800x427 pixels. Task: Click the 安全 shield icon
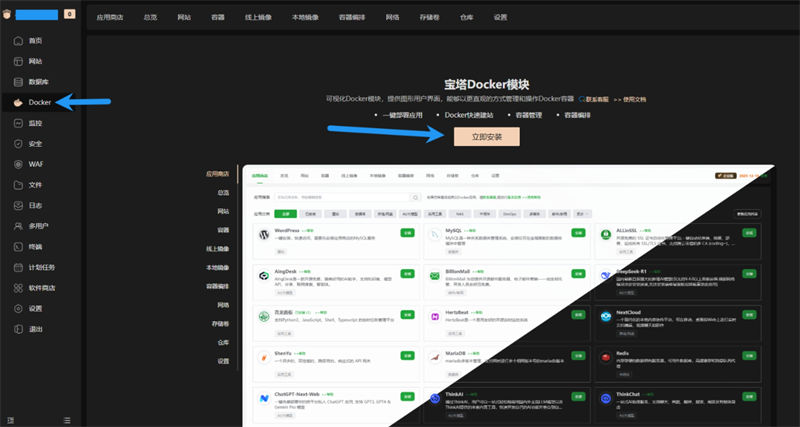pyautogui.click(x=17, y=143)
